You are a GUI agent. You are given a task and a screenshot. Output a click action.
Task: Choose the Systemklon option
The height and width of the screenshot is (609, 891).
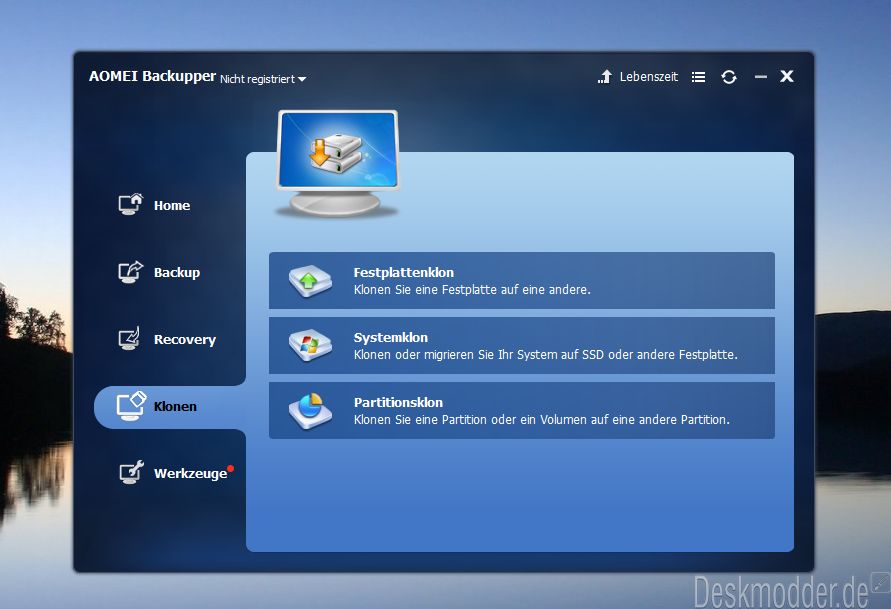tap(522, 345)
